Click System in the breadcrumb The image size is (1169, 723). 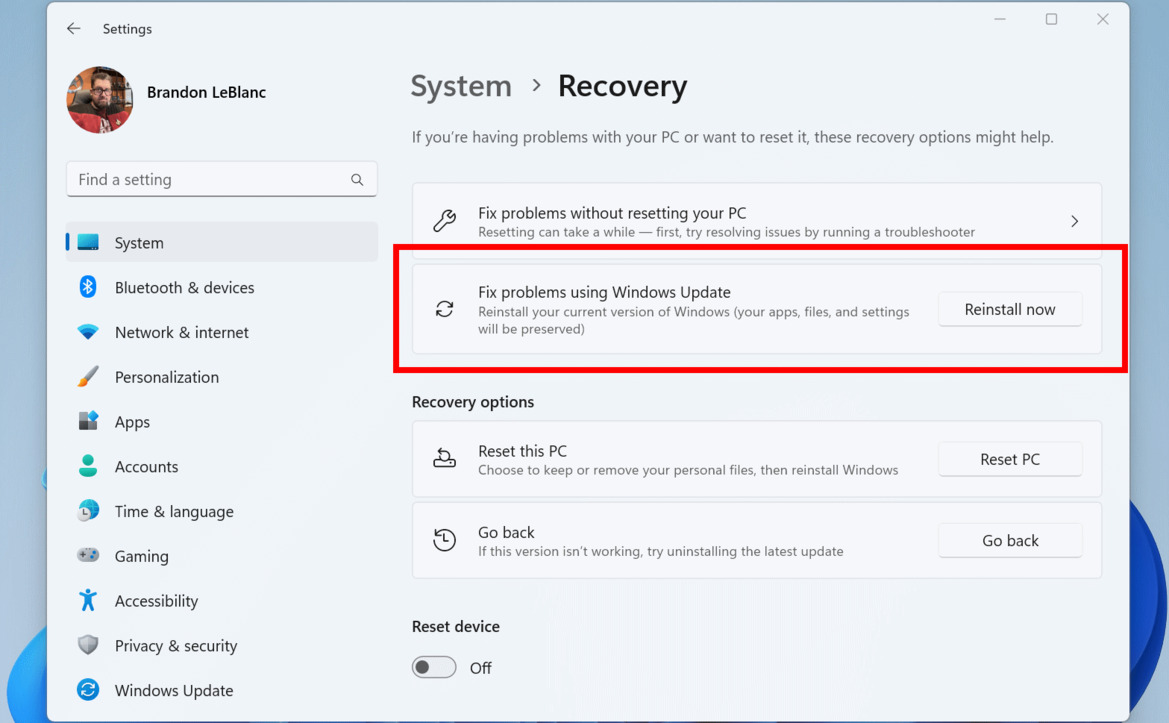pyautogui.click(x=461, y=86)
